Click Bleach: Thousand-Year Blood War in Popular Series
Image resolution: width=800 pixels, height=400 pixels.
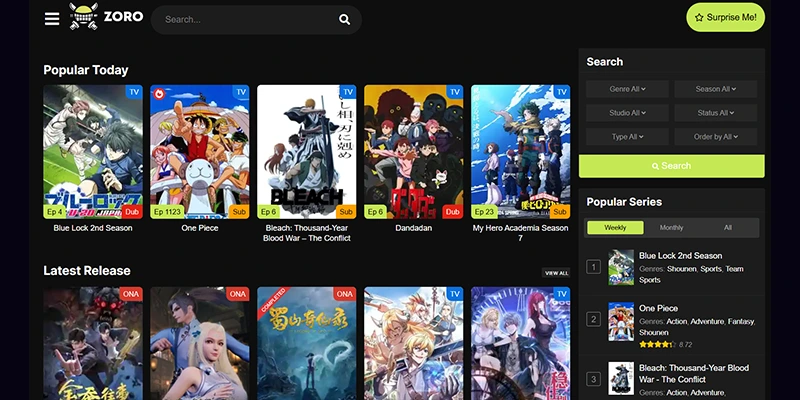(694, 373)
